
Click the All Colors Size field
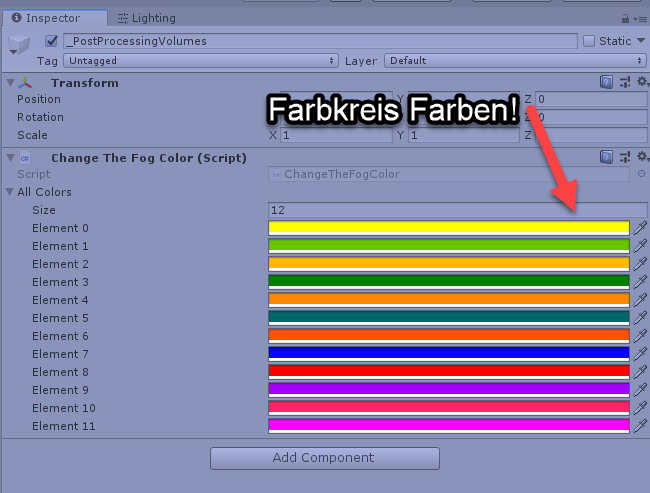click(x=458, y=210)
